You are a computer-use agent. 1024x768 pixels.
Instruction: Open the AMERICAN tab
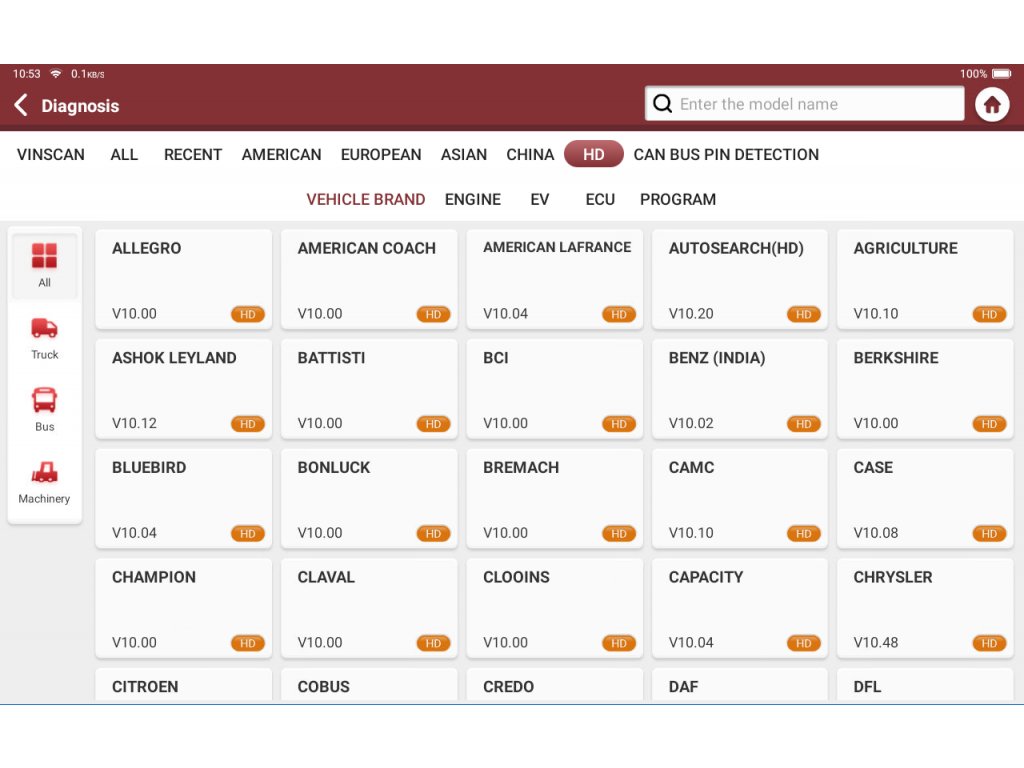[281, 155]
